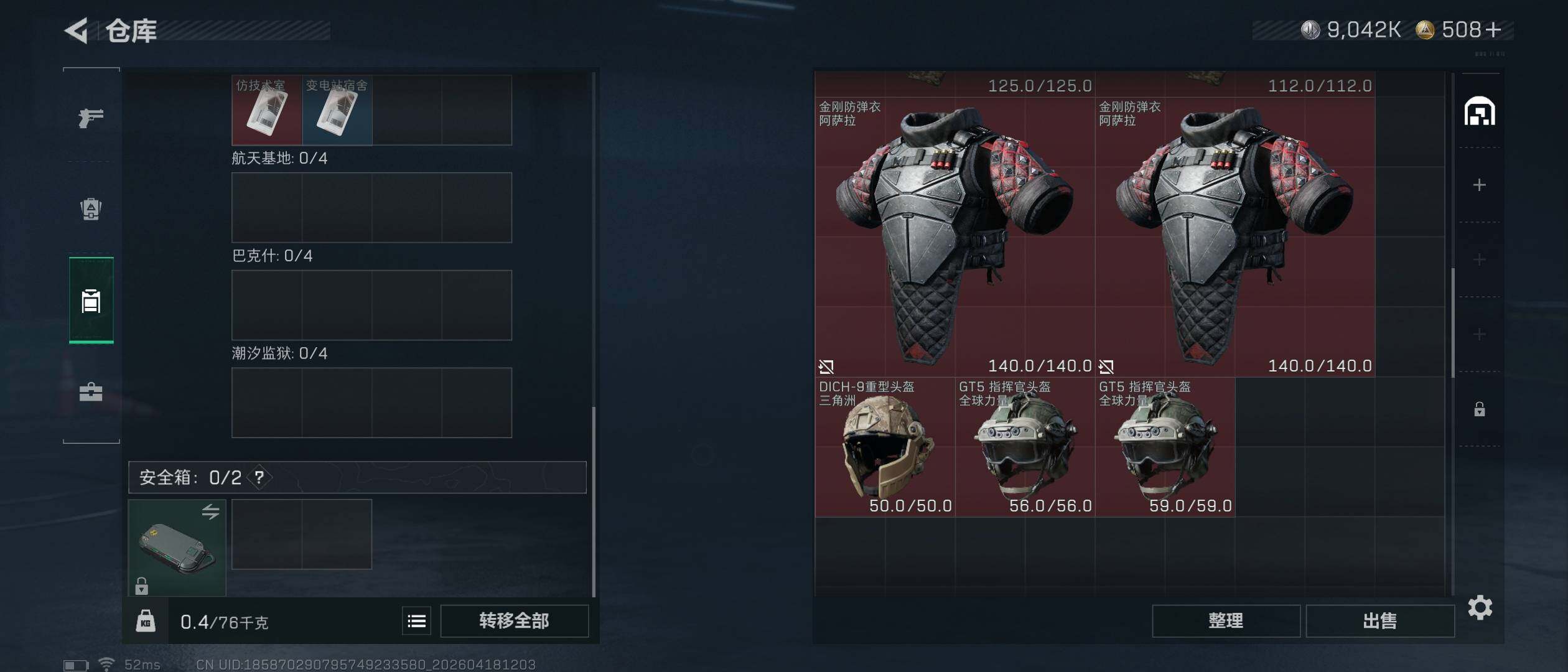The height and width of the screenshot is (672, 1568).
Task: Select the 变电站宿舍 keycard item
Action: tap(337, 110)
